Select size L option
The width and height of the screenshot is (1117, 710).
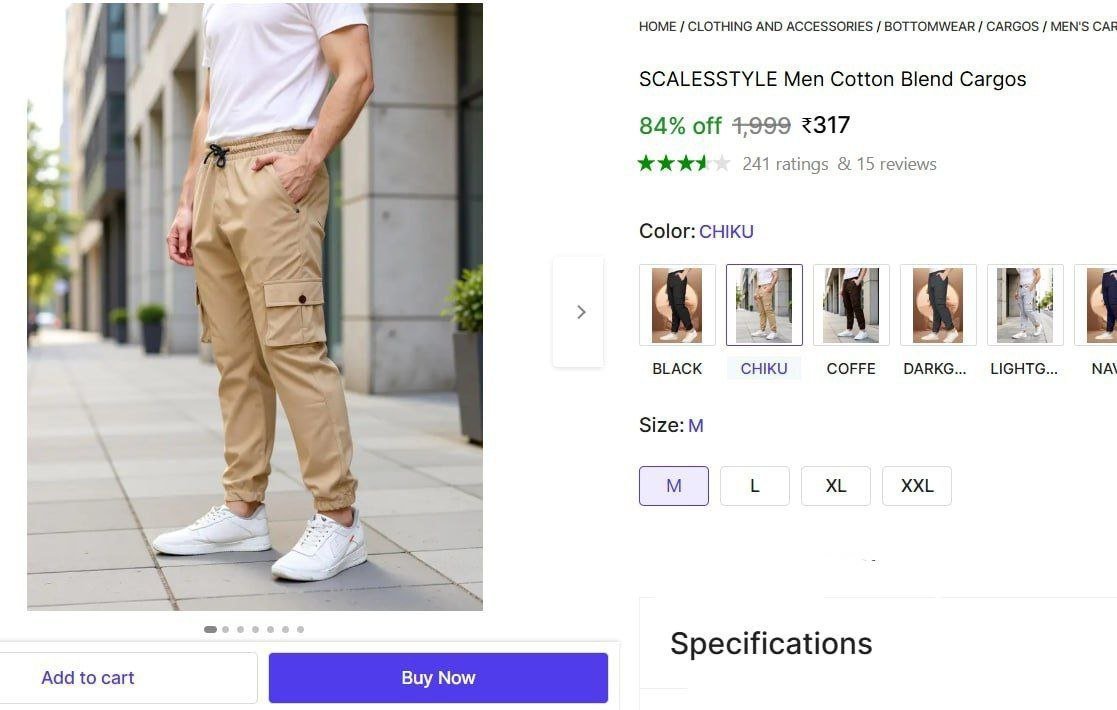tap(755, 486)
